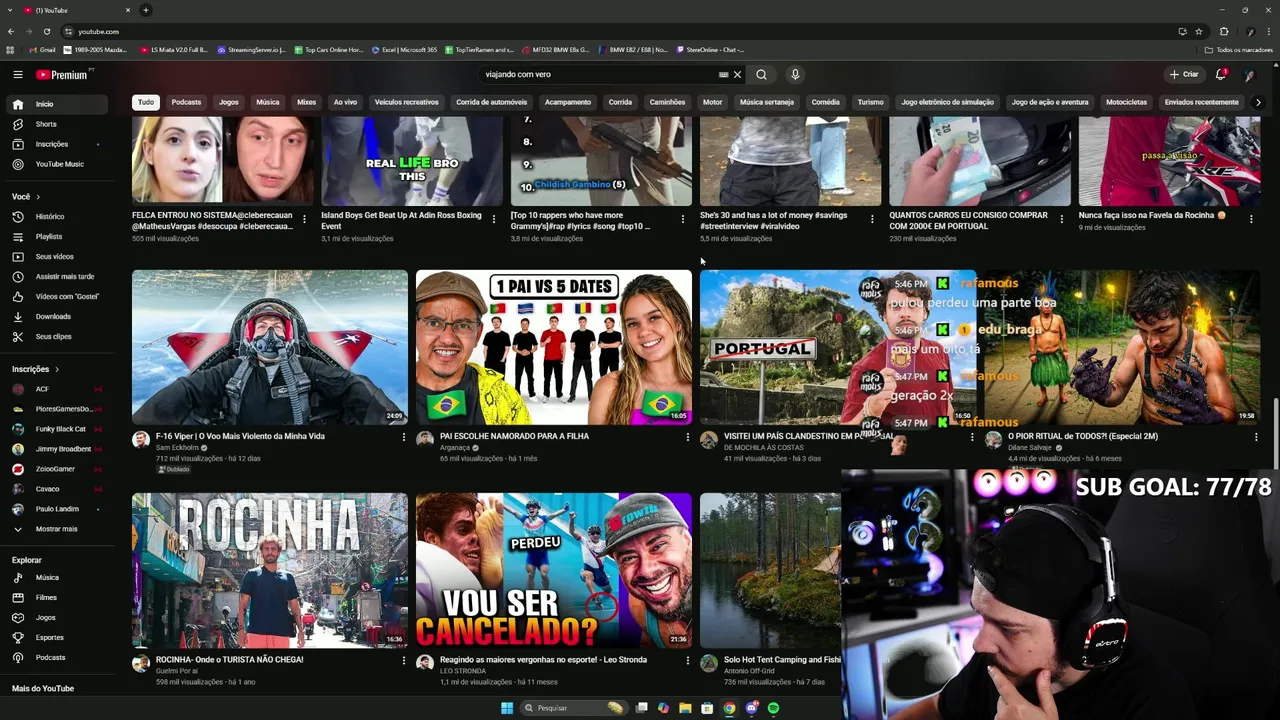Expand the Você section header
The height and width of the screenshot is (720, 1280).
(x=24, y=197)
